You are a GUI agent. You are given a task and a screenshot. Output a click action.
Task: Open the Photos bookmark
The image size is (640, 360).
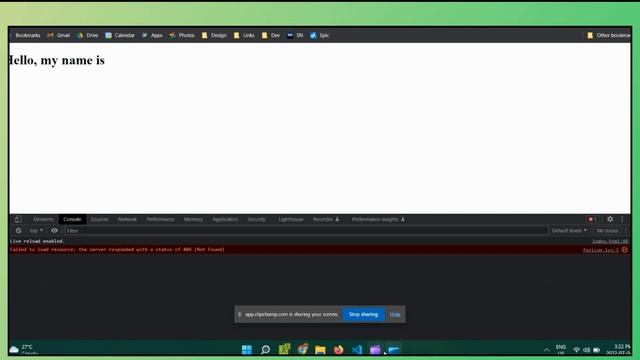point(182,36)
